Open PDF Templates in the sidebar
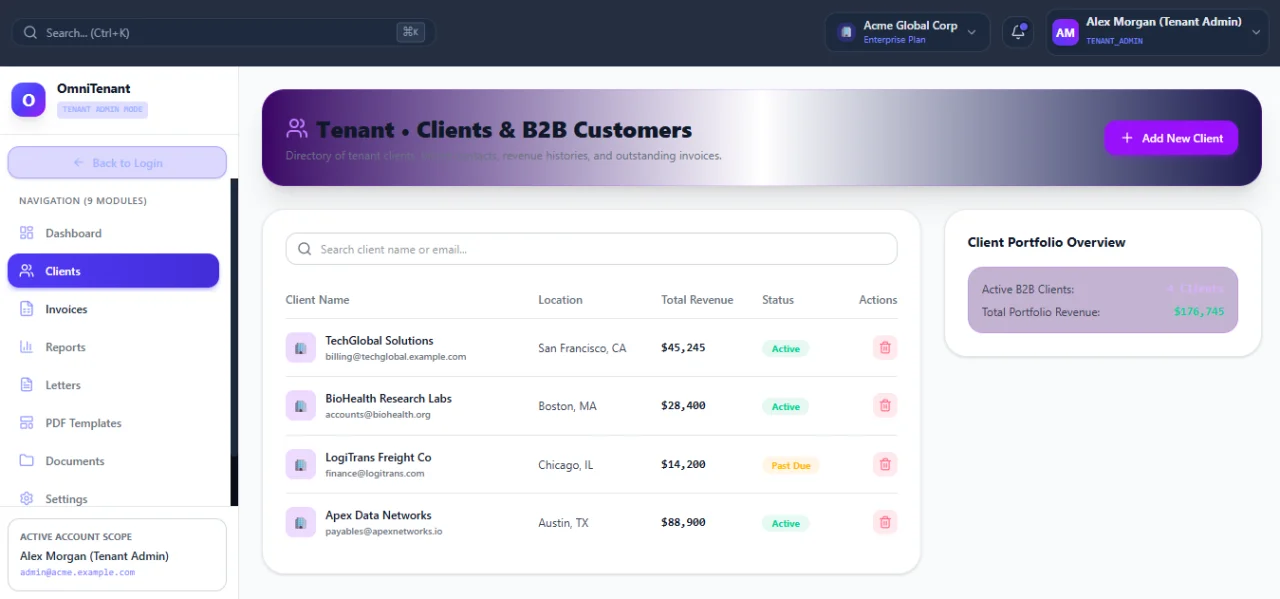The width and height of the screenshot is (1280, 599). (x=113, y=423)
